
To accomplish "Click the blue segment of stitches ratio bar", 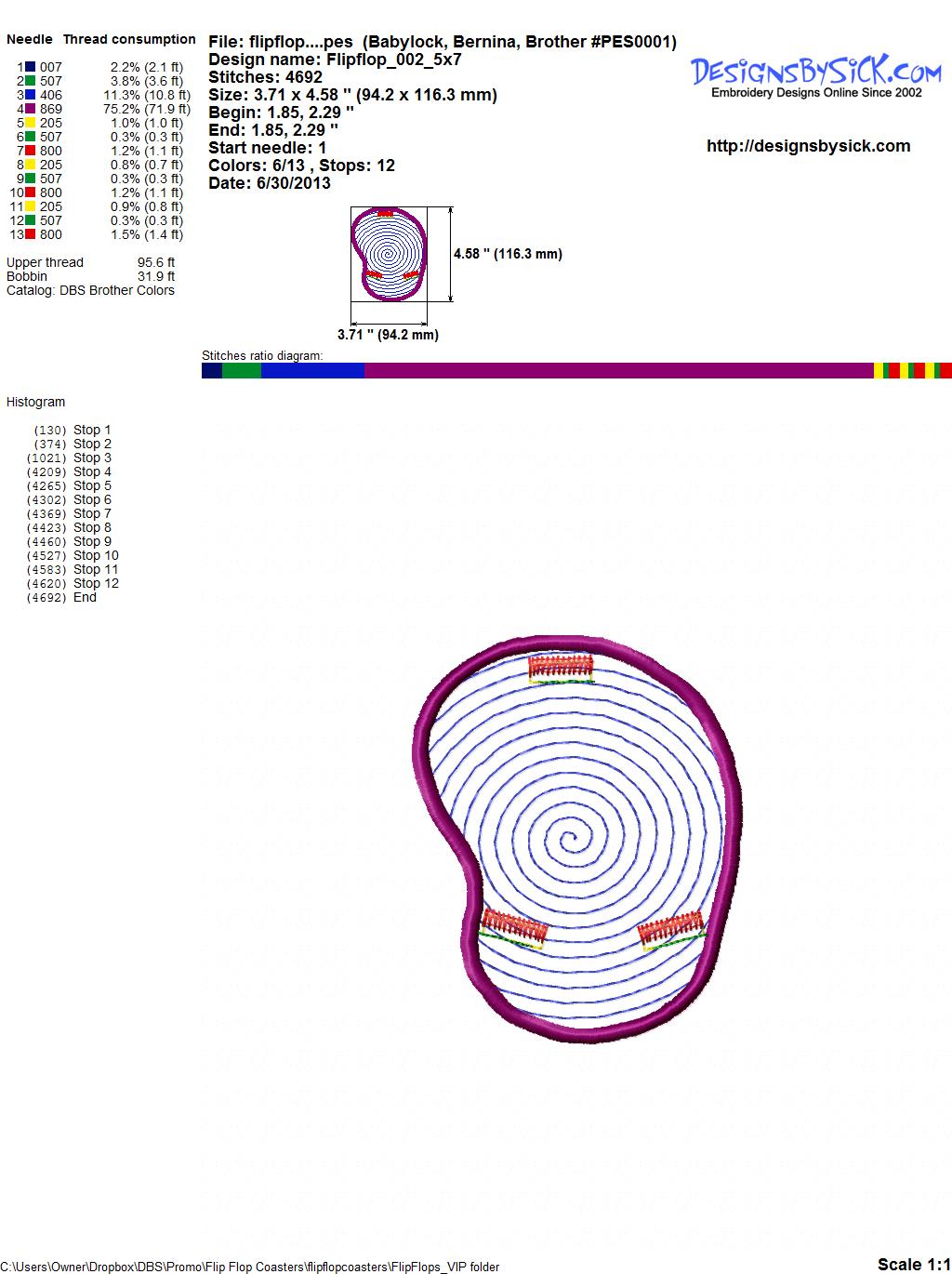I will 312,370.
